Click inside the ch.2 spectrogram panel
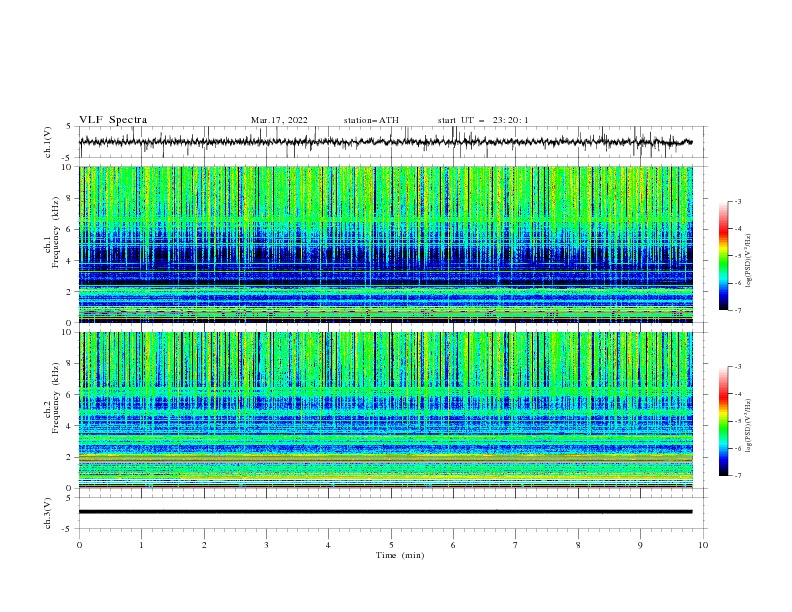 386,410
